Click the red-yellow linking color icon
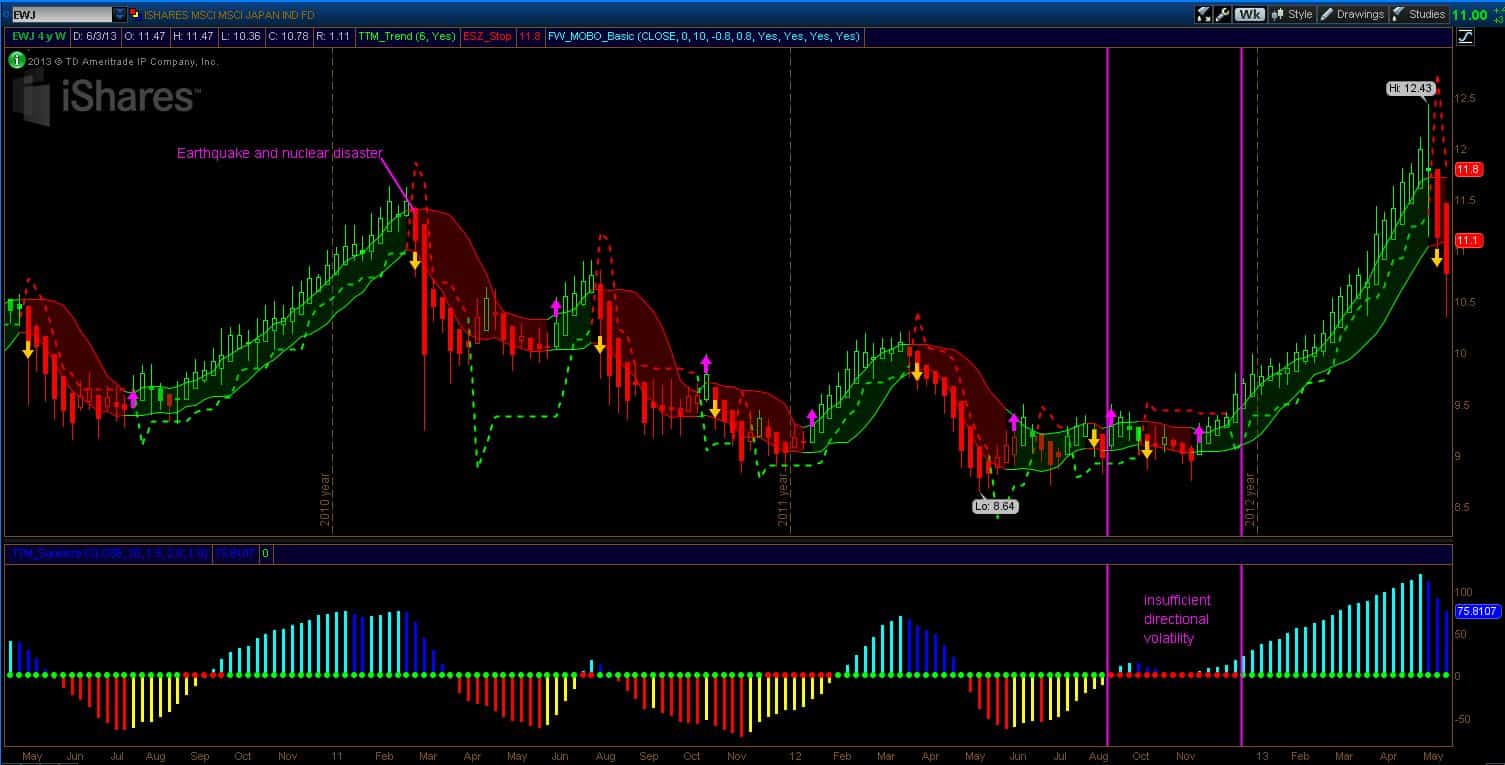 pos(135,14)
